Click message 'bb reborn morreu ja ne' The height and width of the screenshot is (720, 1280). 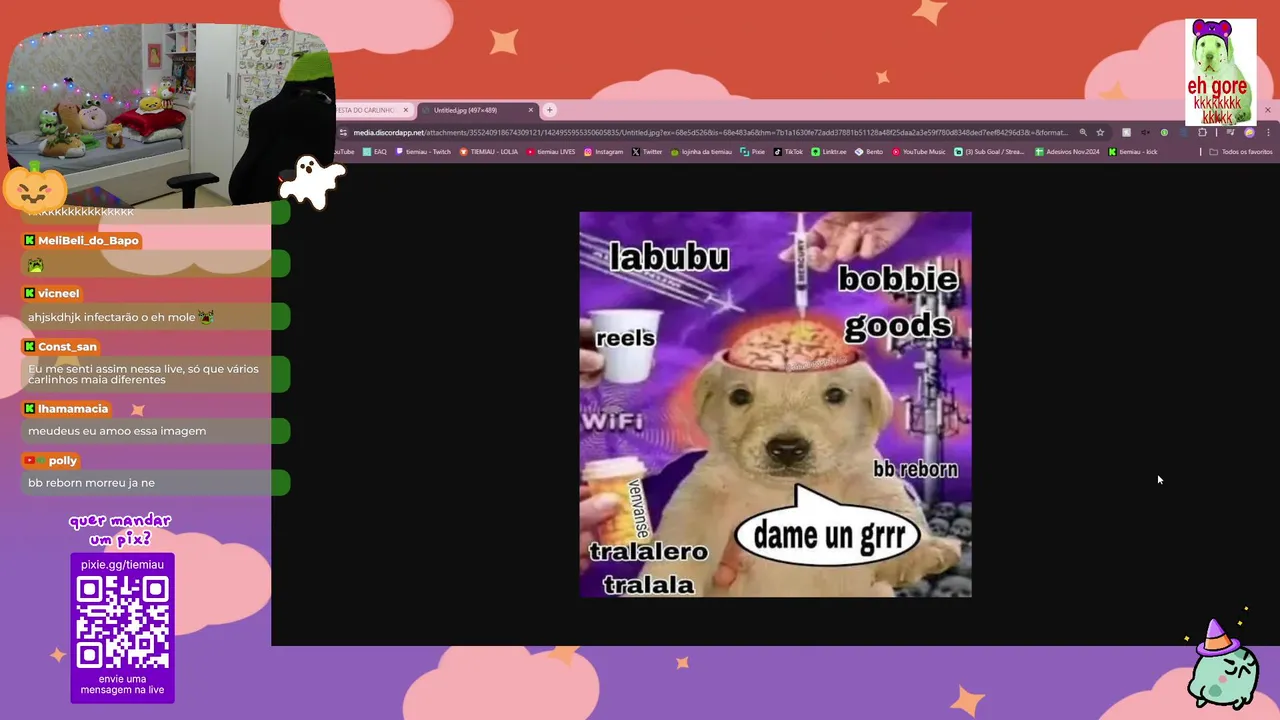[x=91, y=483]
